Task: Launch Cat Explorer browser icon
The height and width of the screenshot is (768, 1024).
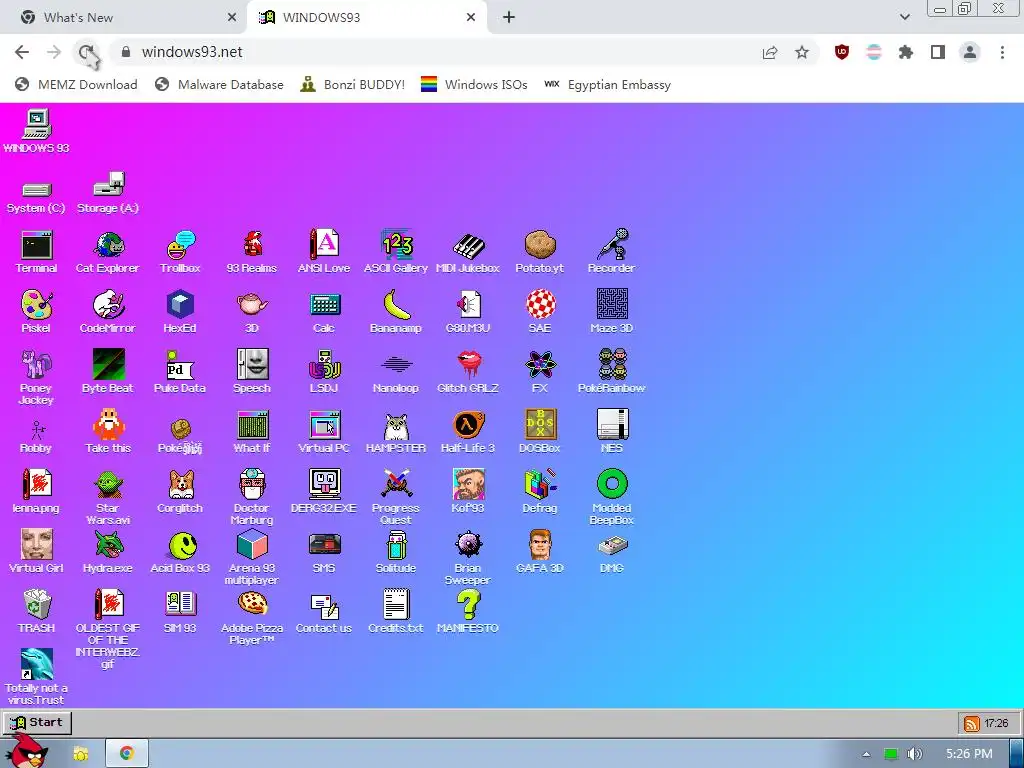Action: pyautogui.click(x=108, y=251)
